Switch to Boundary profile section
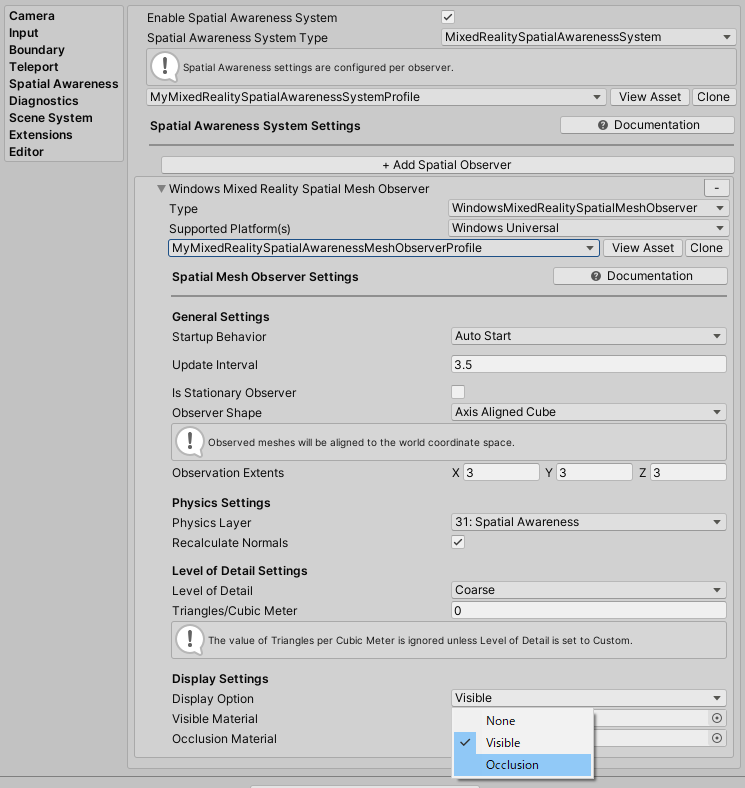Image resolution: width=745 pixels, height=788 pixels. [x=37, y=50]
